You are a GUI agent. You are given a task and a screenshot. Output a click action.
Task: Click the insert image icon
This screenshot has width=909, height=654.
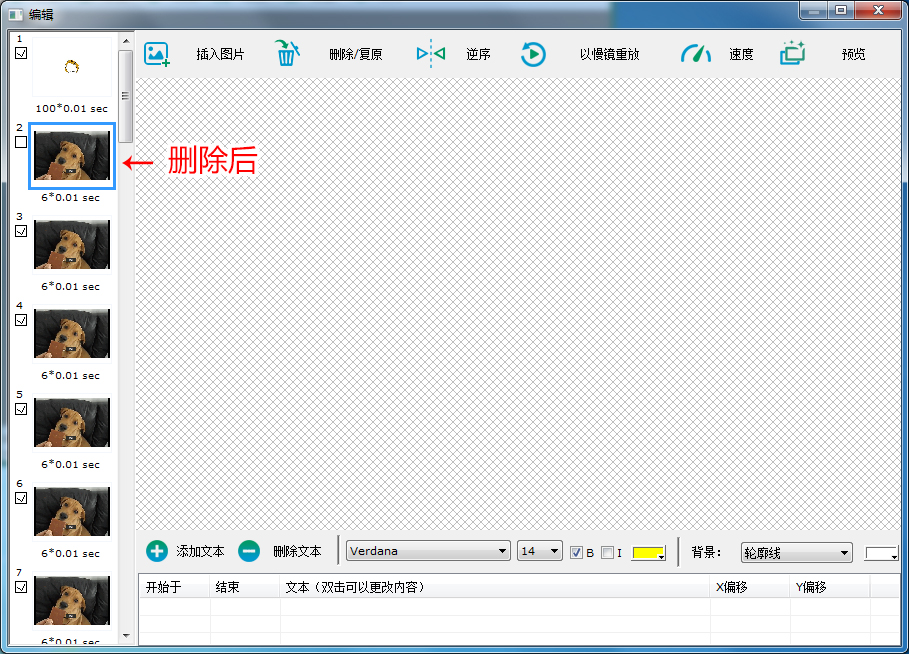coord(157,54)
